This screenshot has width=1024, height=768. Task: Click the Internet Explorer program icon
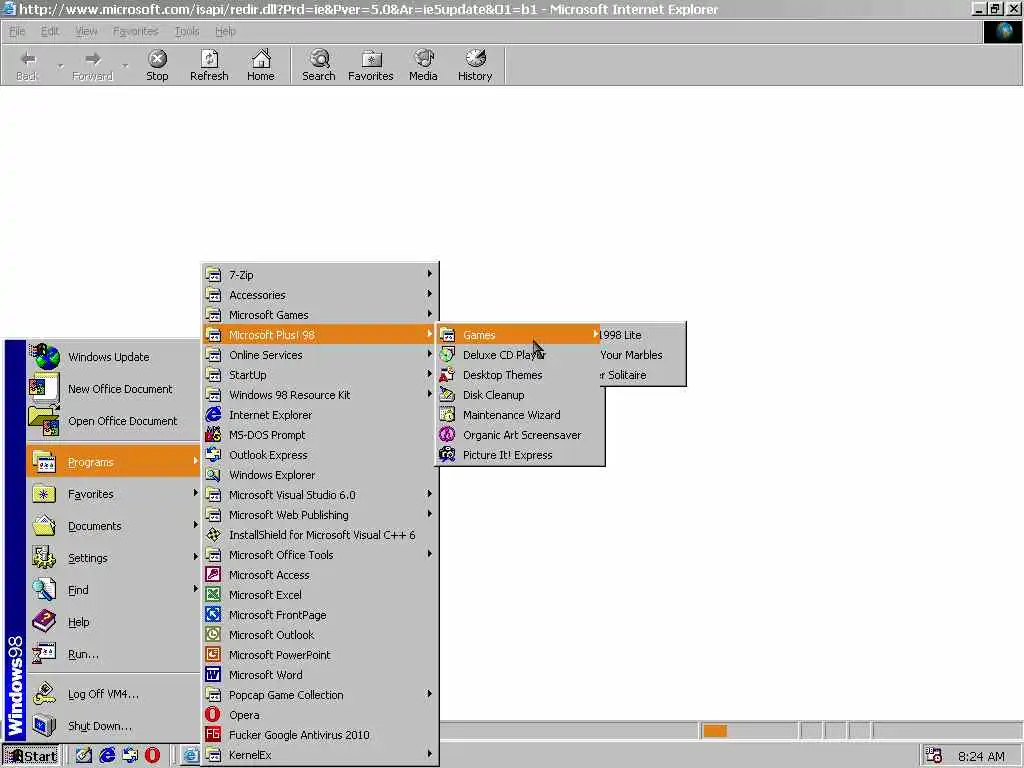213,414
